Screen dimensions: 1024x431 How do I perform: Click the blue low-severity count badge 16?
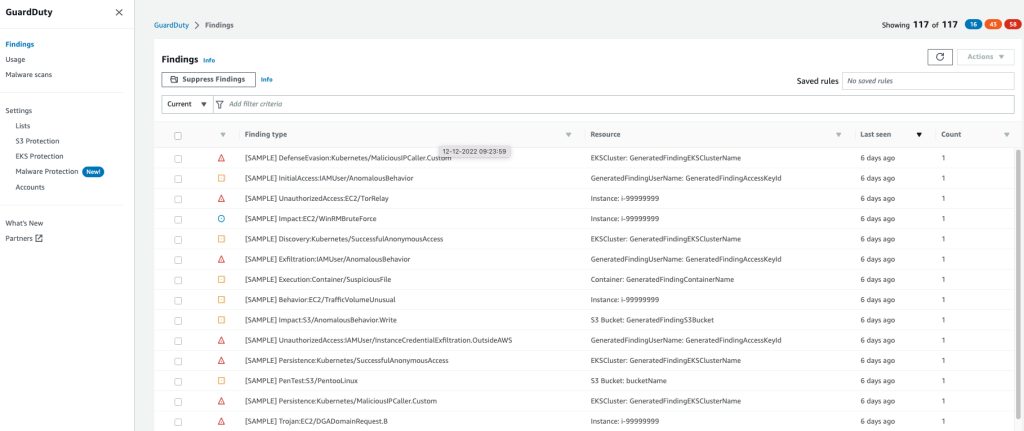(x=972, y=25)
